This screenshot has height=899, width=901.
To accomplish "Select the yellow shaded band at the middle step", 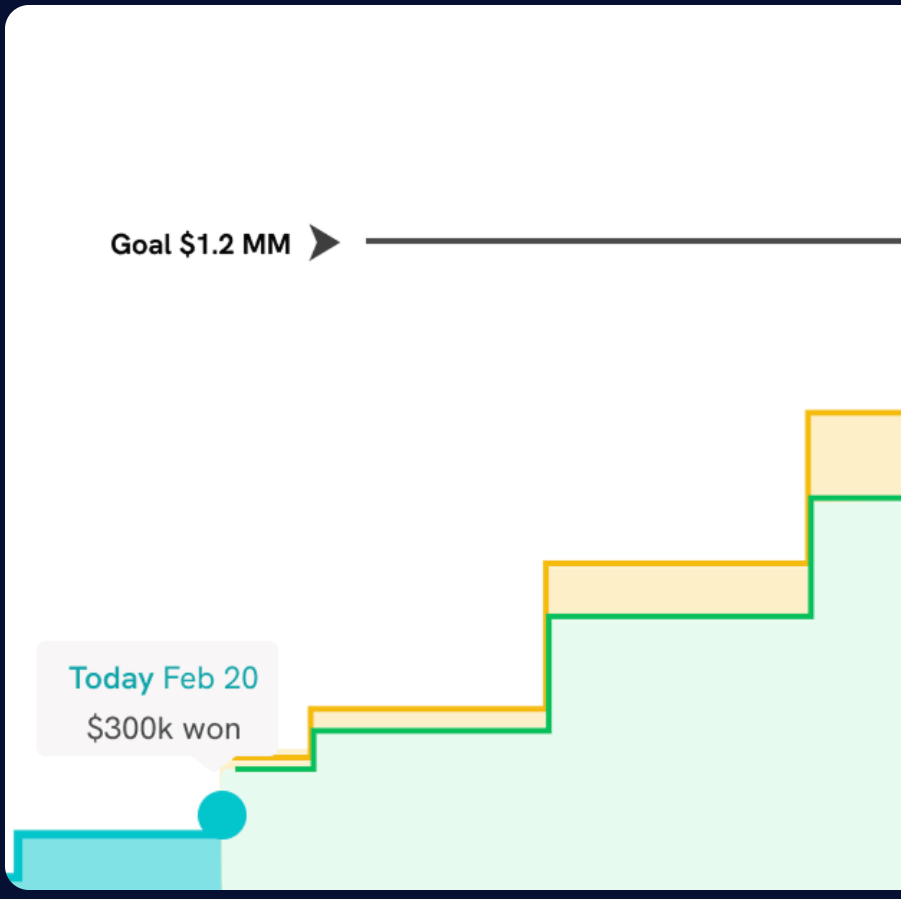I will [680, 590].
